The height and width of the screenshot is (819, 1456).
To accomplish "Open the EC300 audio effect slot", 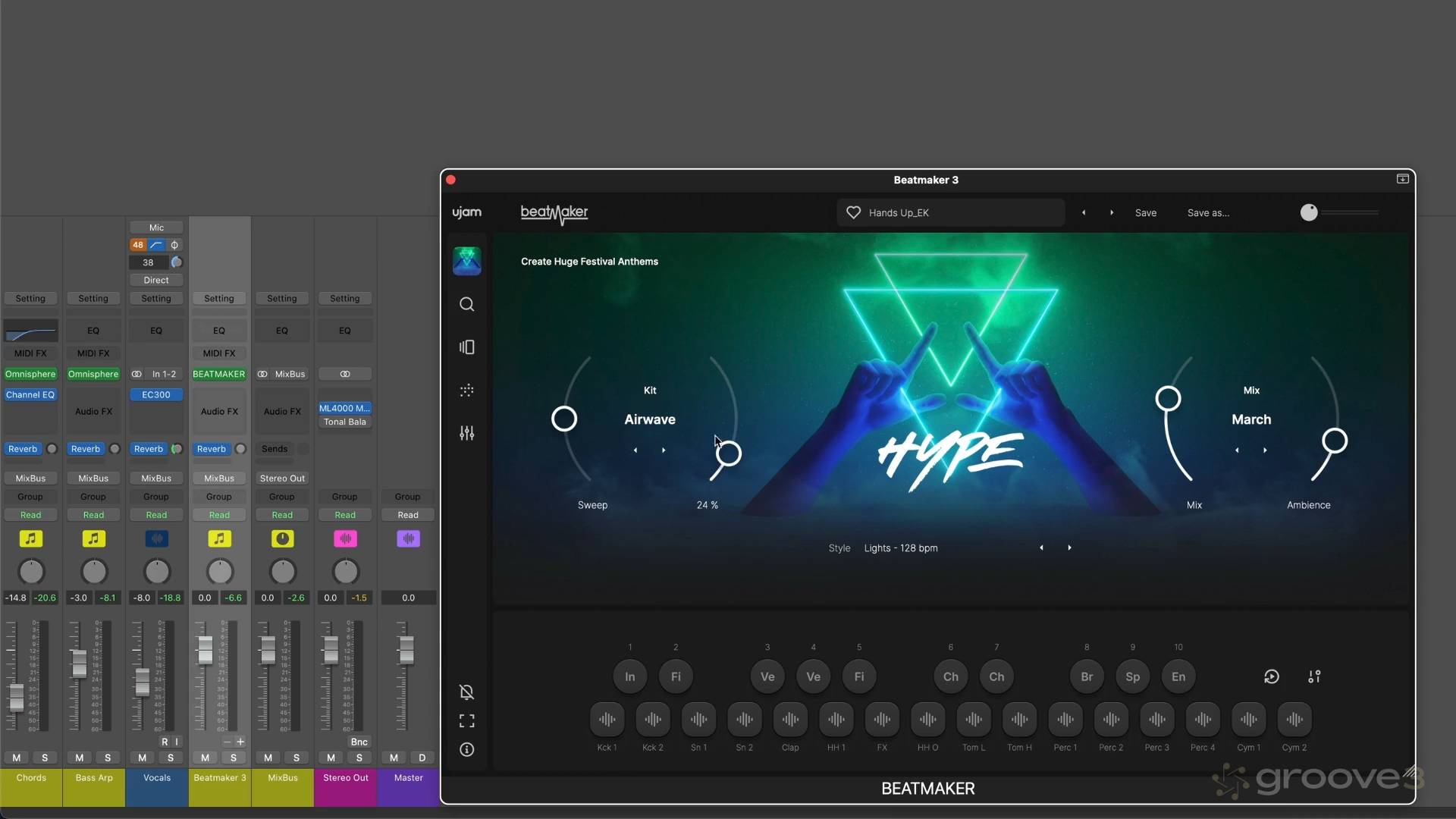I will coord(156,394).
